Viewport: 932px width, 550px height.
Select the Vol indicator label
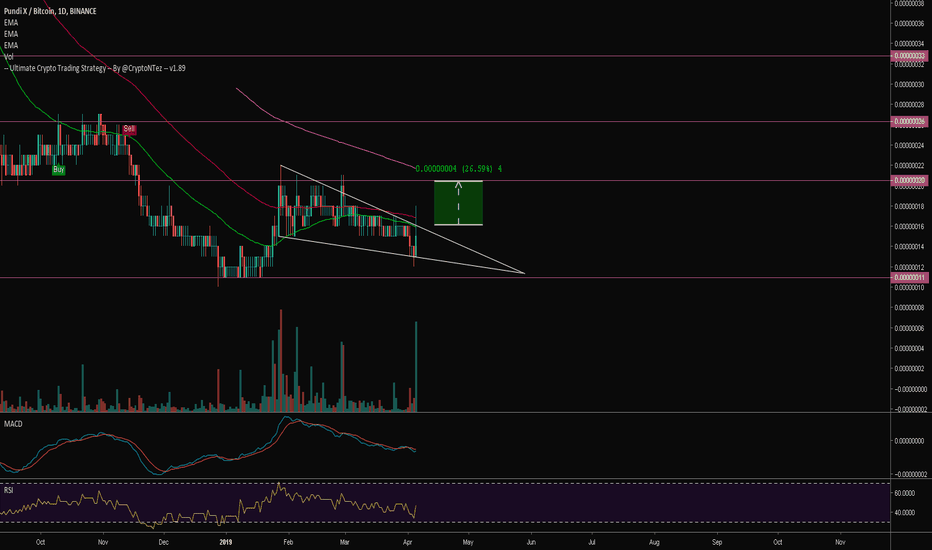[9, 57]
